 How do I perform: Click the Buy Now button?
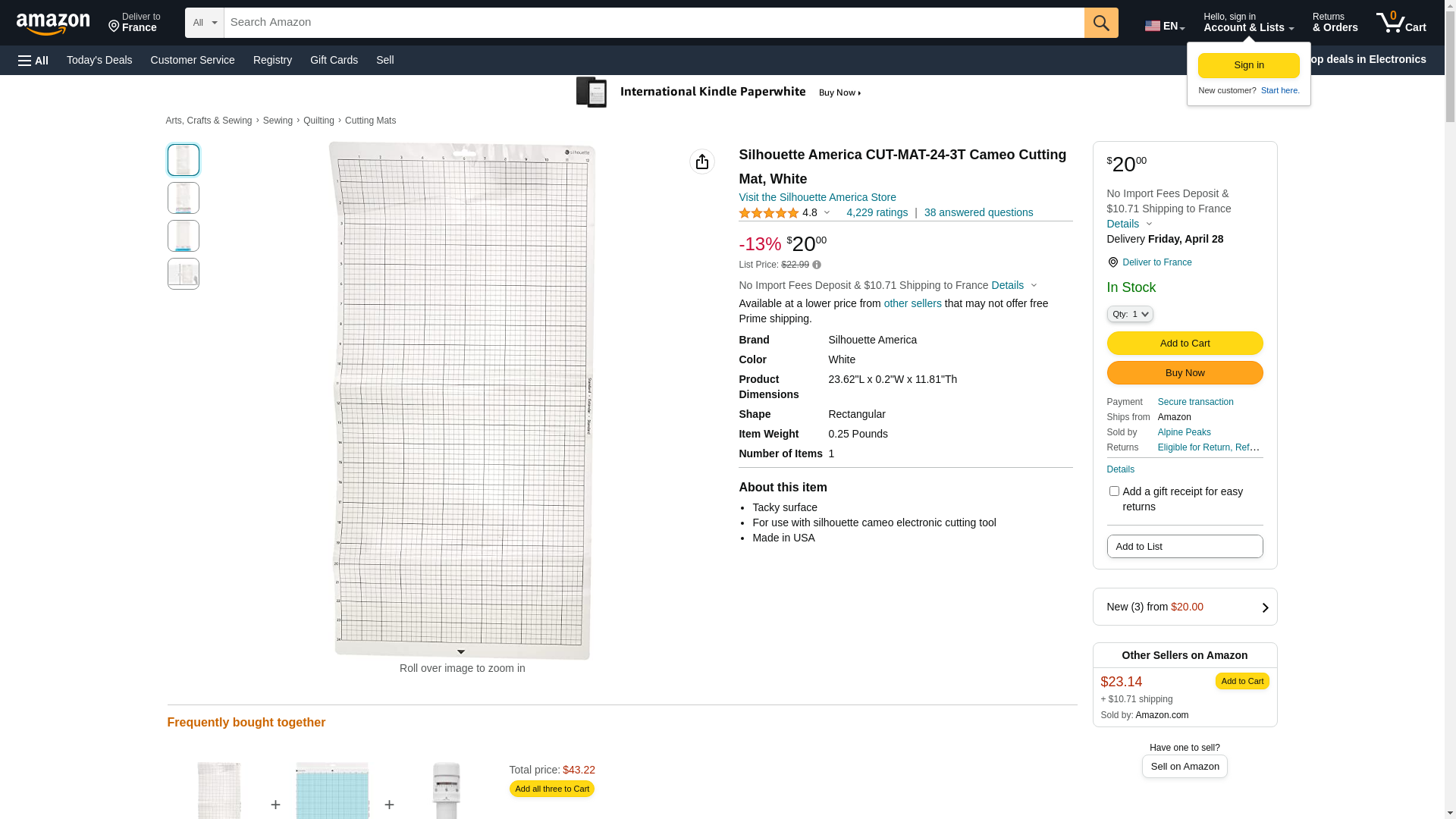click(x=1185, y=373)
